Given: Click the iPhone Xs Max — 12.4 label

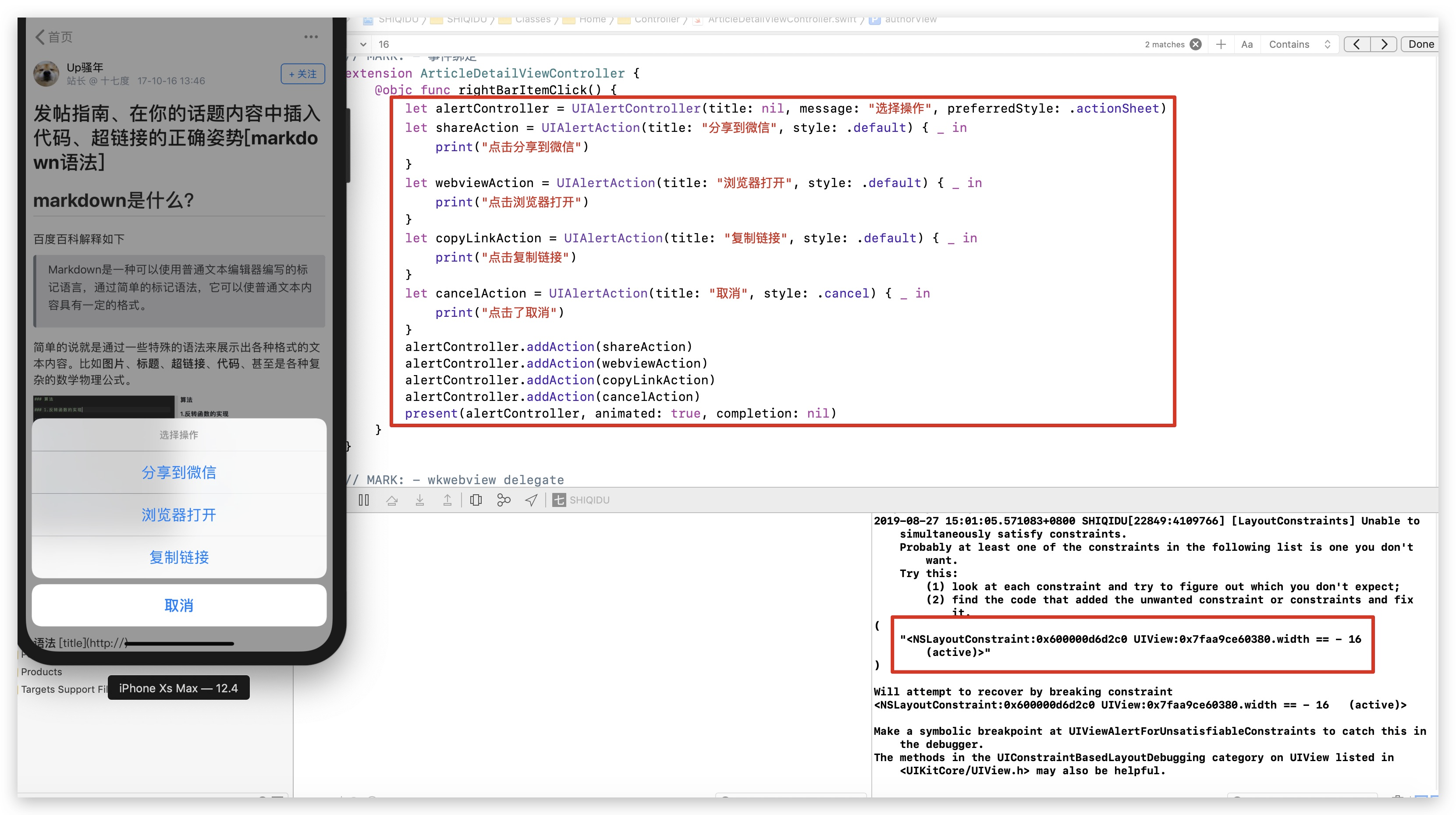Looking at the screenshot, I should pyautogui.click(x=179, y=688).
